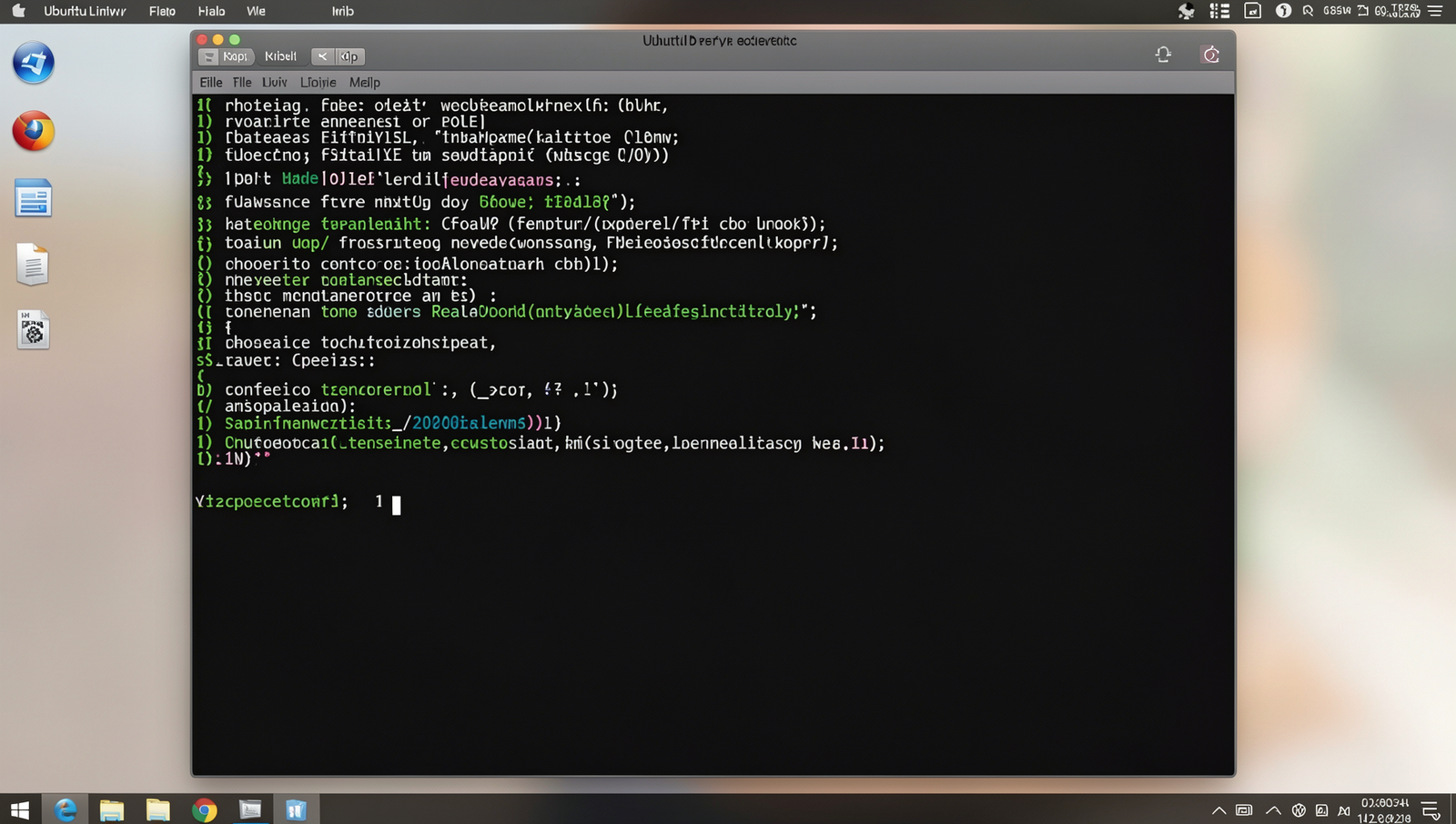
Task: Open the gear settings file dock icon
Action: tap(33, 330)
